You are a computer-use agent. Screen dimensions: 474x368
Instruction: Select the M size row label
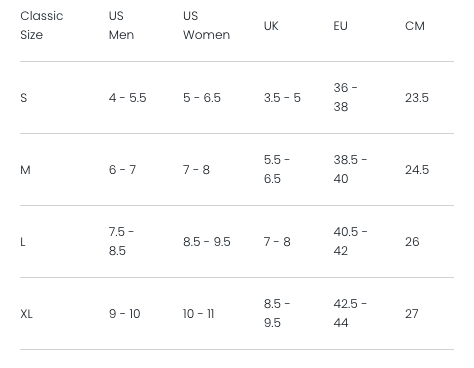25,170
